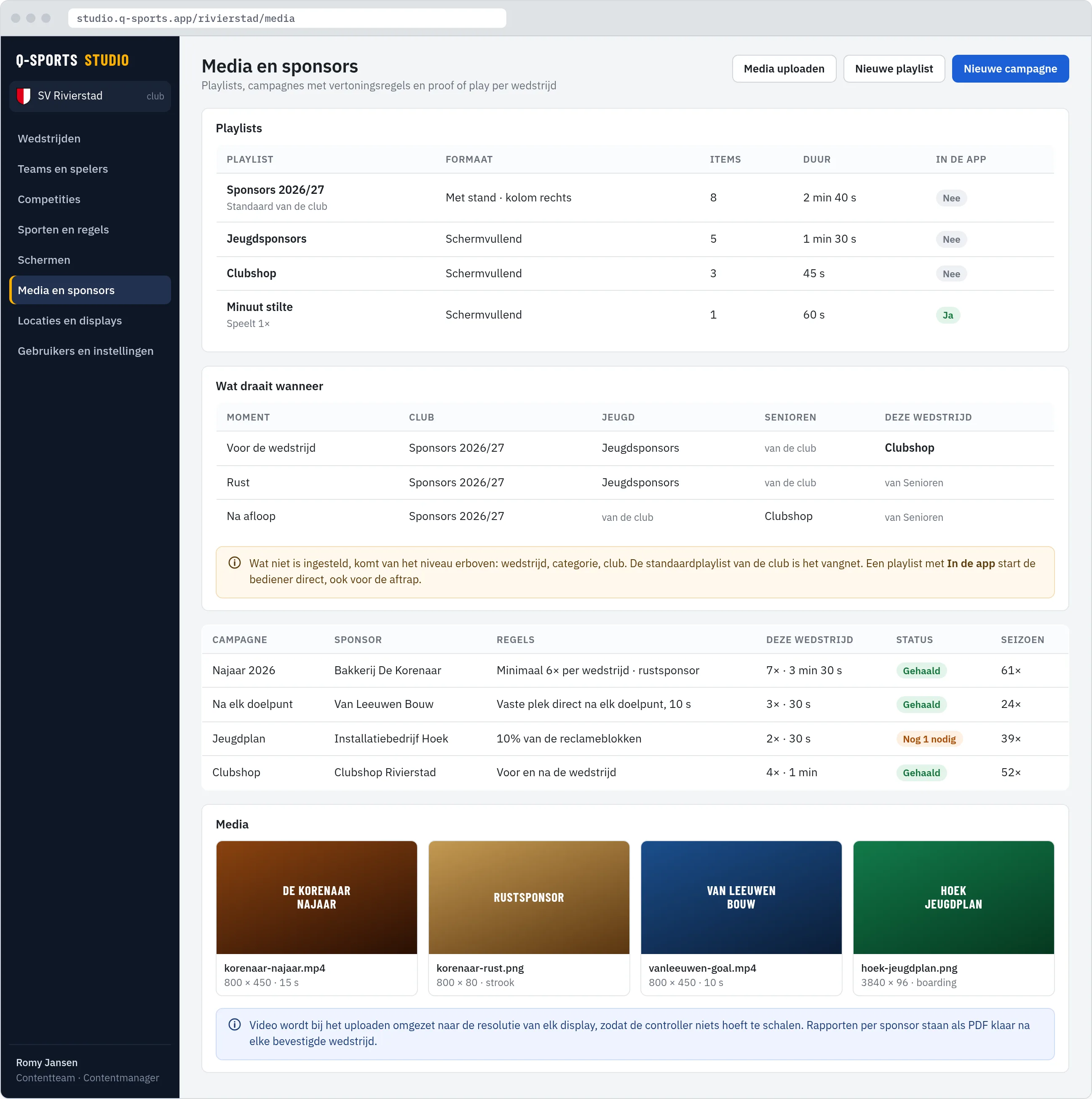Click Clubshop Rivierstad sponsor name

[x=385, y=772]
